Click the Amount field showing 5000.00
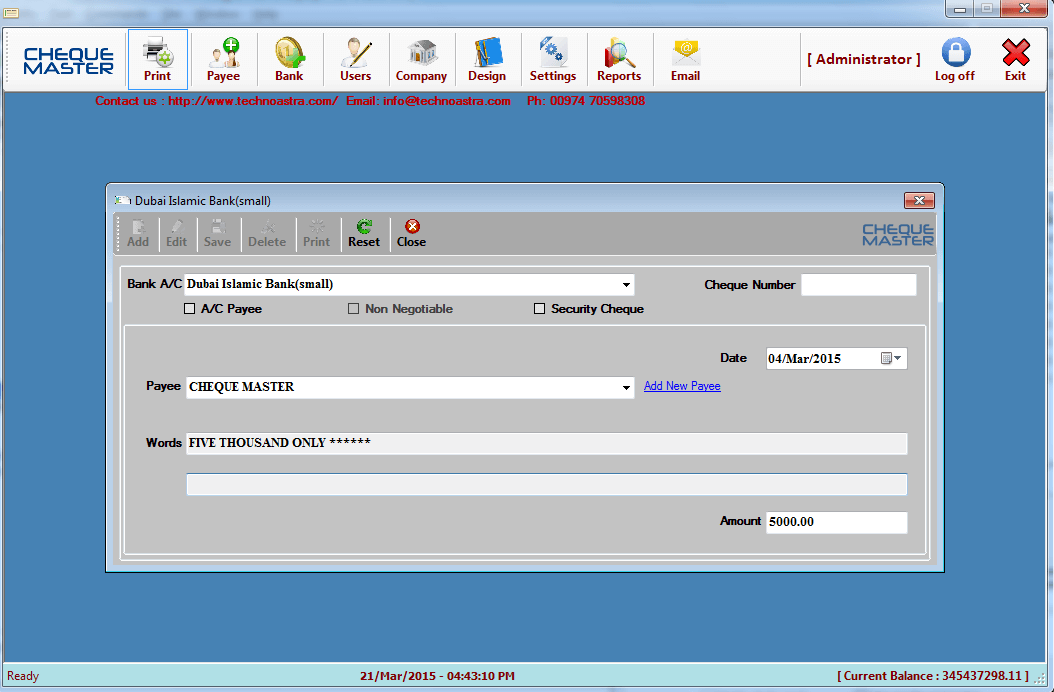 pyautogui.click(x=836, y=522)
